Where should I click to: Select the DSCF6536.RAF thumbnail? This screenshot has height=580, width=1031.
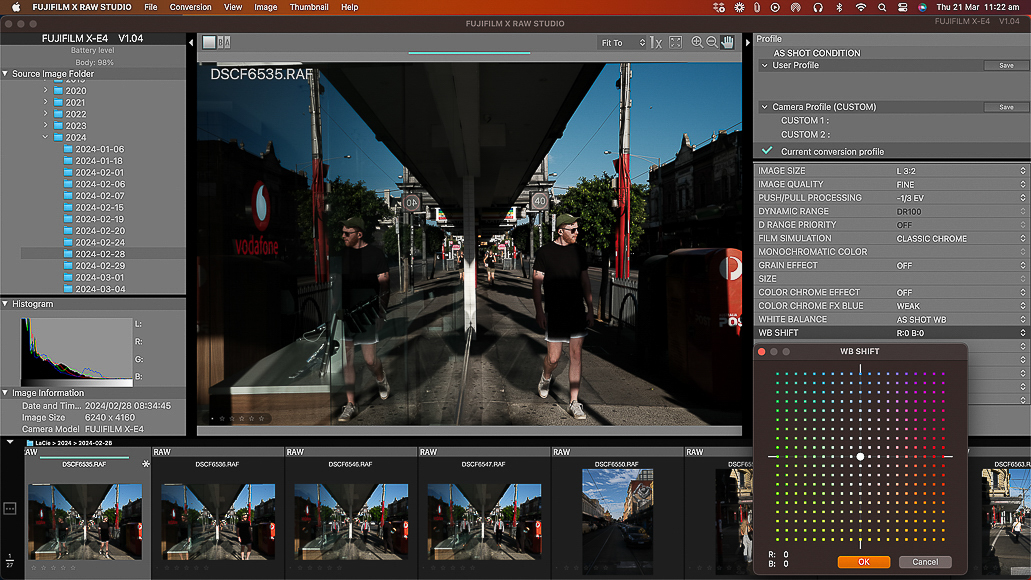click(218, 521)
